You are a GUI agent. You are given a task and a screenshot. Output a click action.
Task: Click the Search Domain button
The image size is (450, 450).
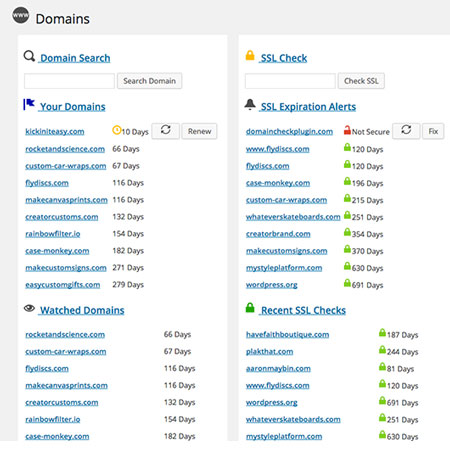point(149,81)
